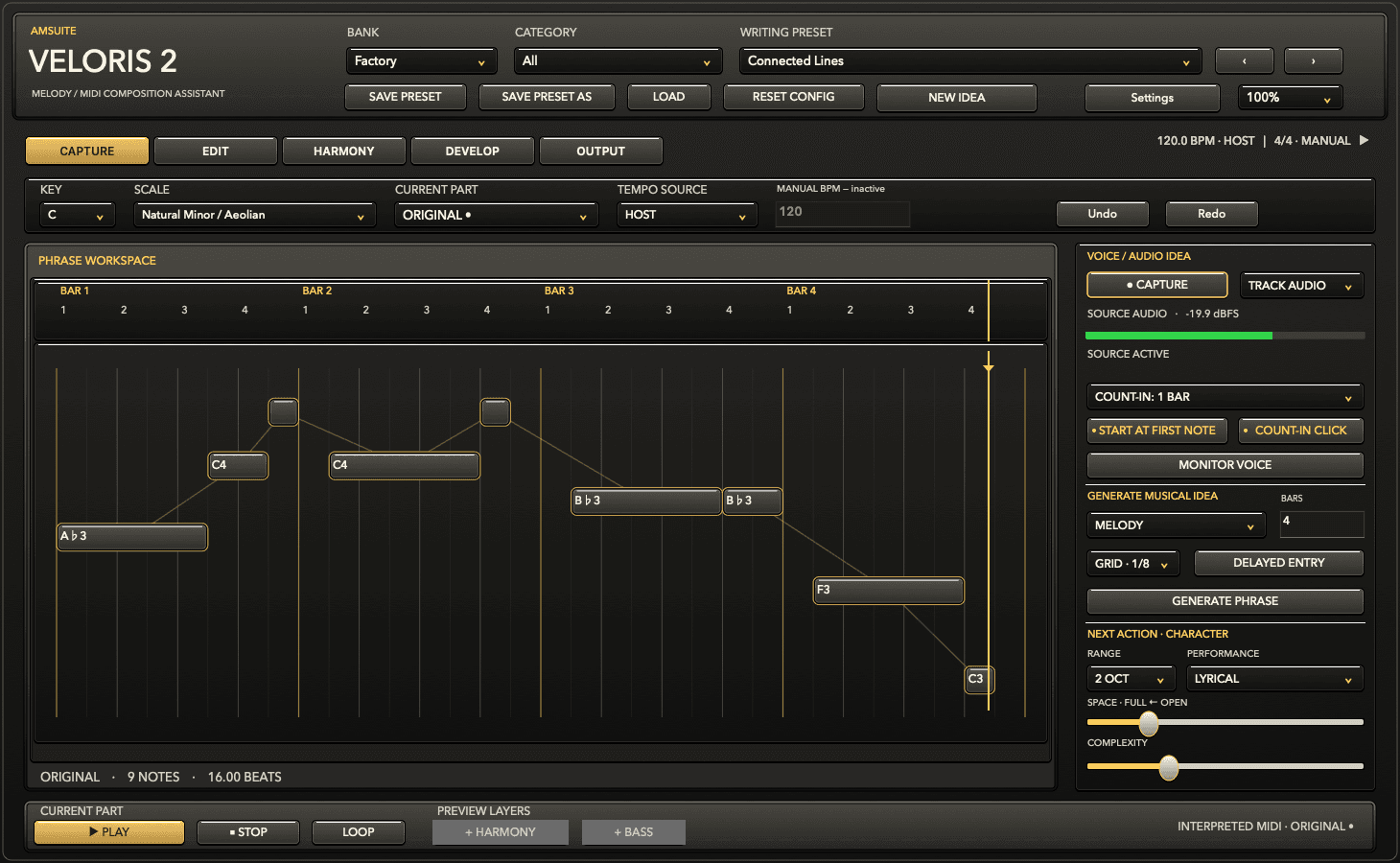Expand the Writing Preset dropdown

coord(970,60)
